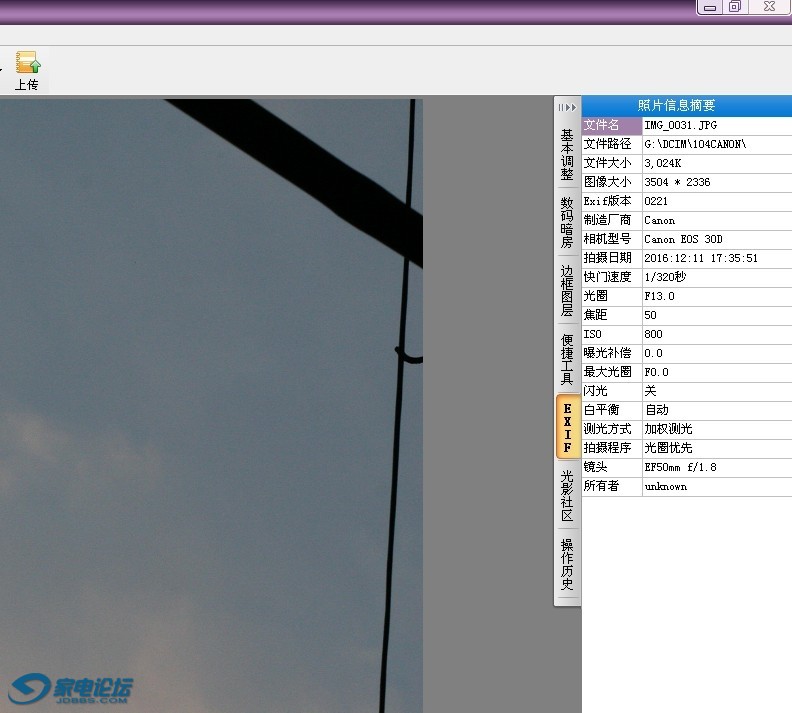Click the white balance value 自动
This screenshot has height=713, width=792.
[656, 410]
